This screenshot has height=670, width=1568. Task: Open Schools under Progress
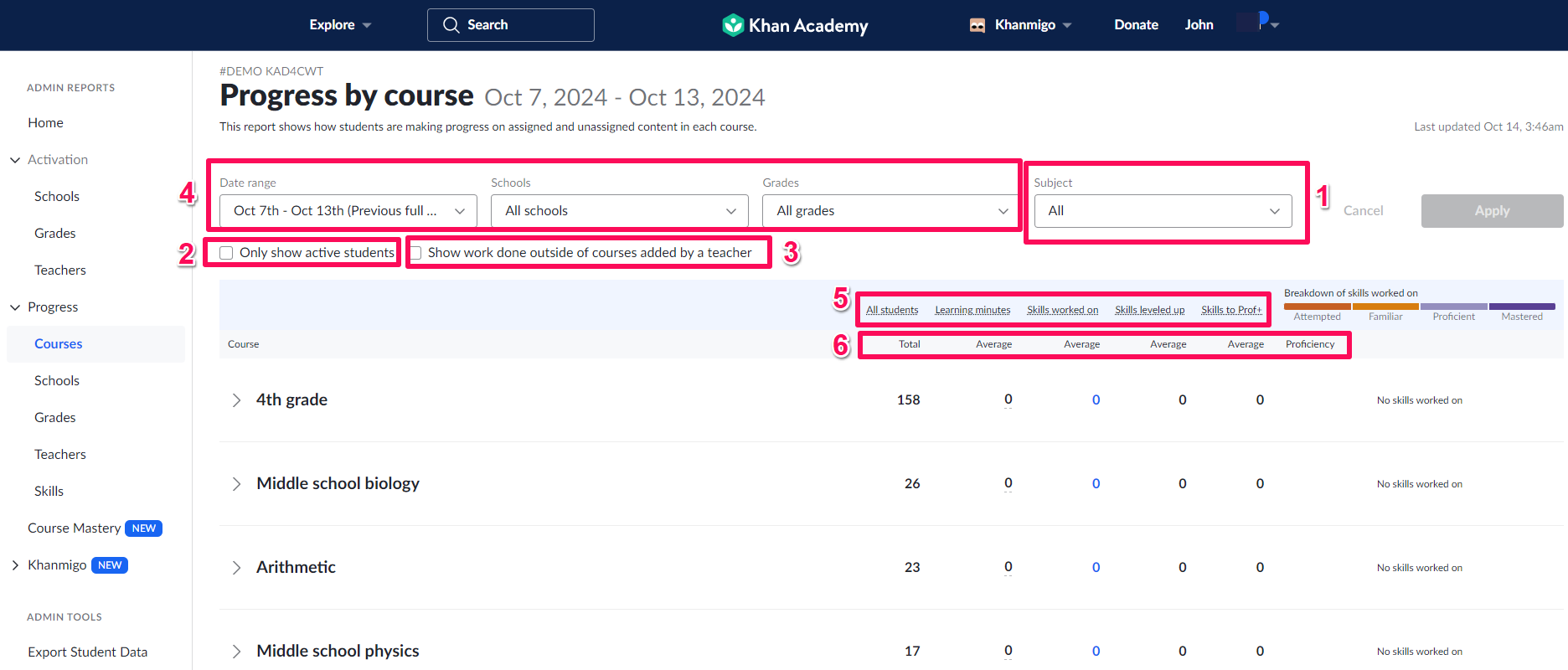coord(57,381)
